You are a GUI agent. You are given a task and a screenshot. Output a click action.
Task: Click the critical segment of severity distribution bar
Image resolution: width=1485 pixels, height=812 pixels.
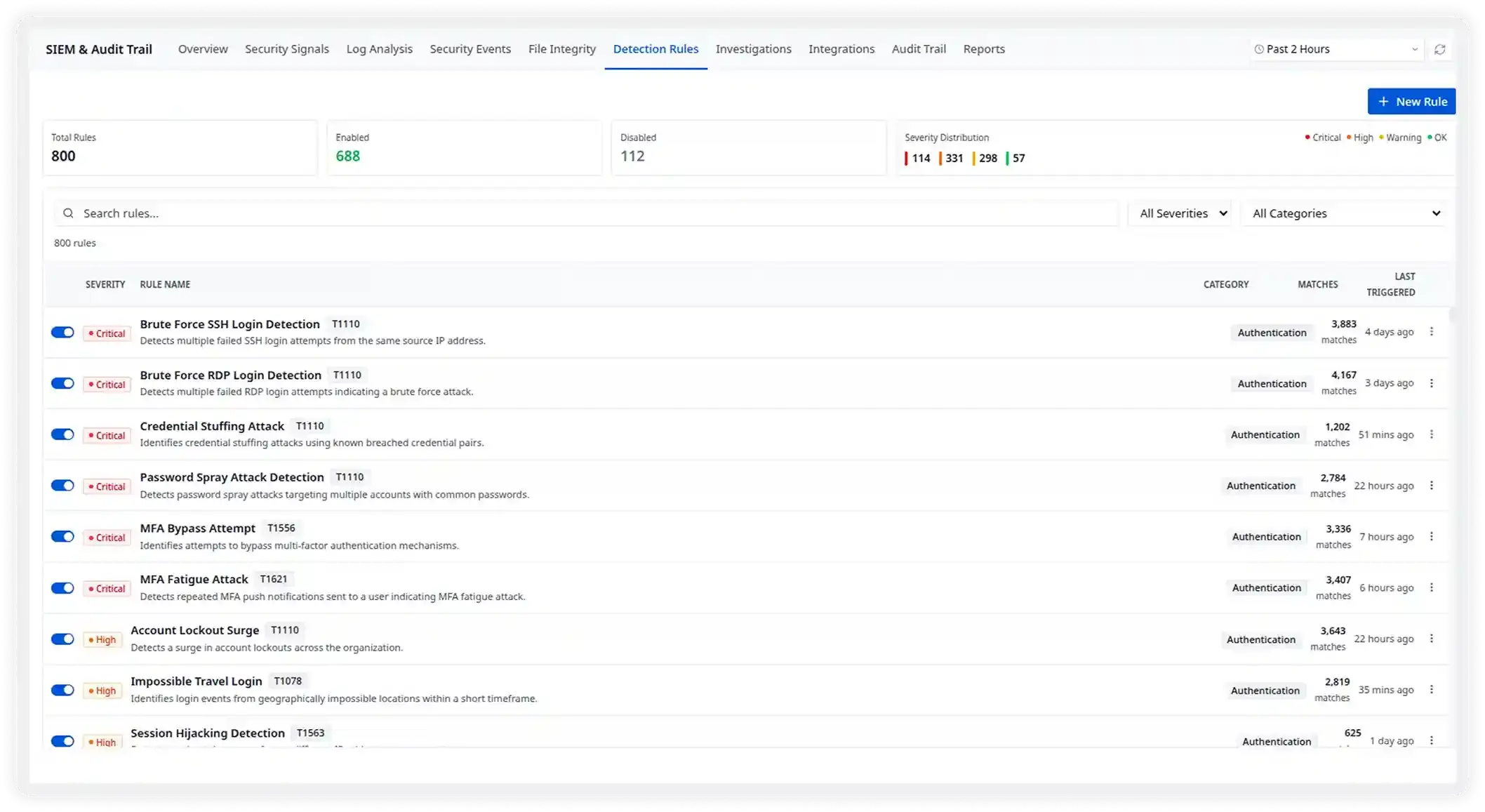coord(907,158)
